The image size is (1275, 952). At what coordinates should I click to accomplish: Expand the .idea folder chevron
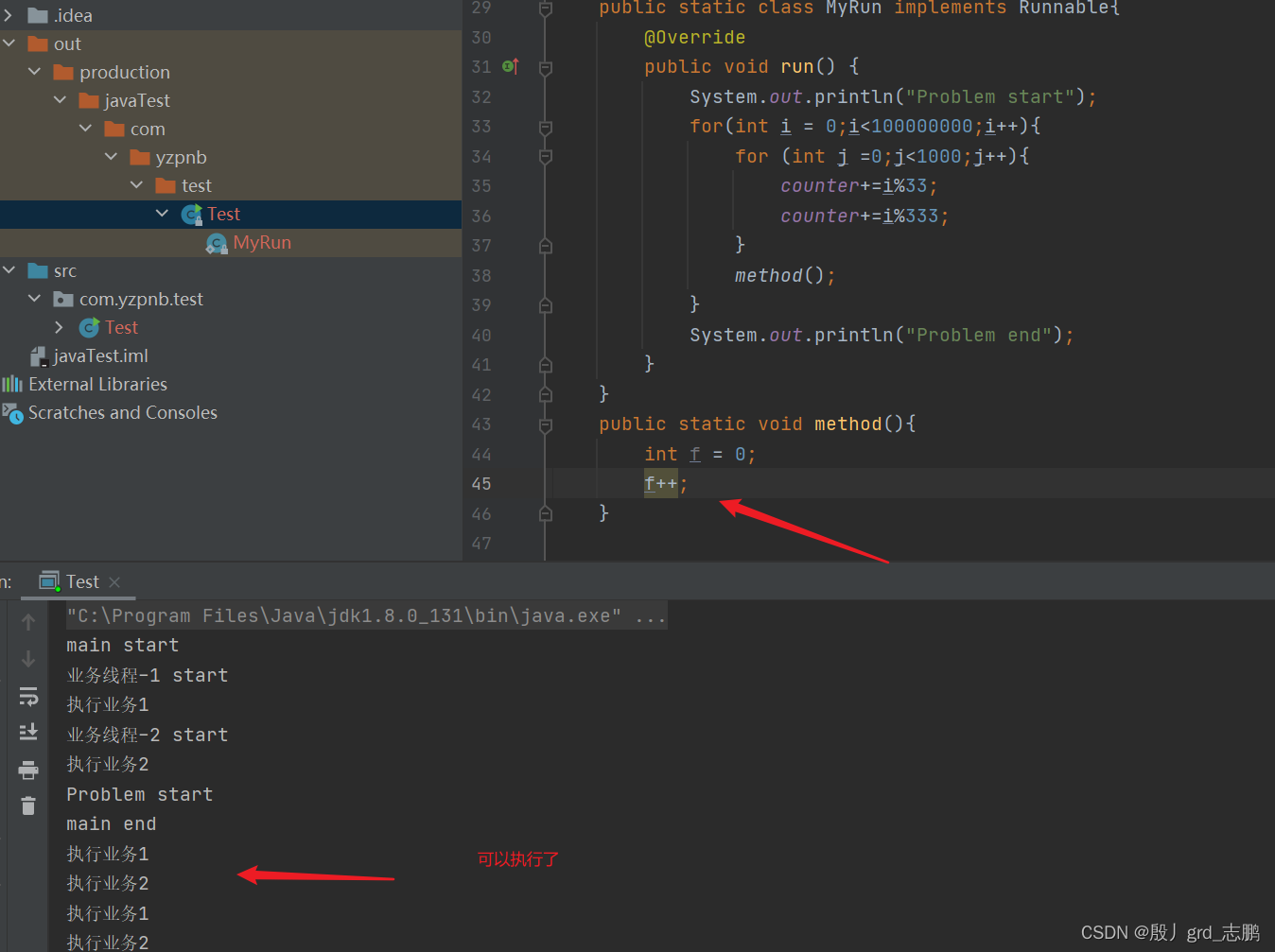pos(9,15)
